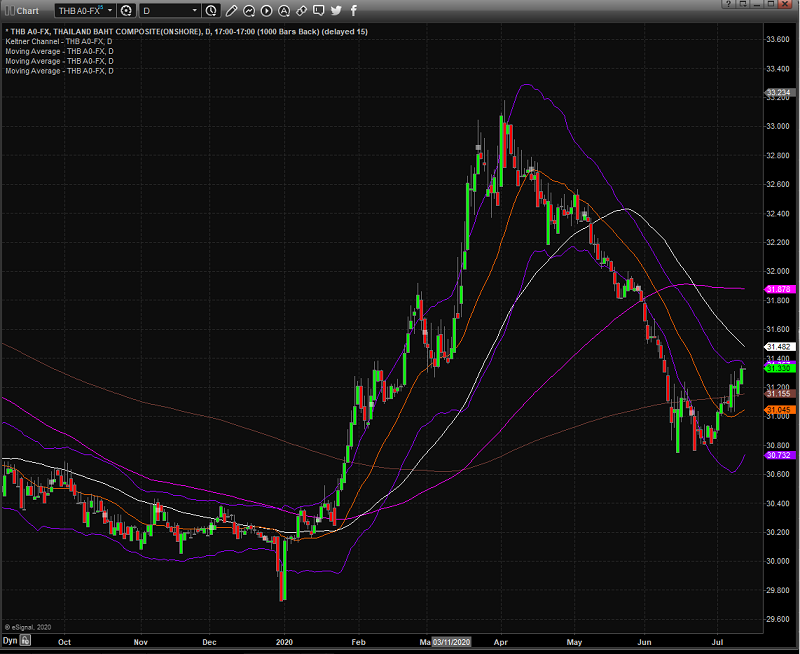Click the symbol link icon beside the symbol box
The height and width of the screenshot is (654, 800).
pyautogui.click(x=126, y=10)
